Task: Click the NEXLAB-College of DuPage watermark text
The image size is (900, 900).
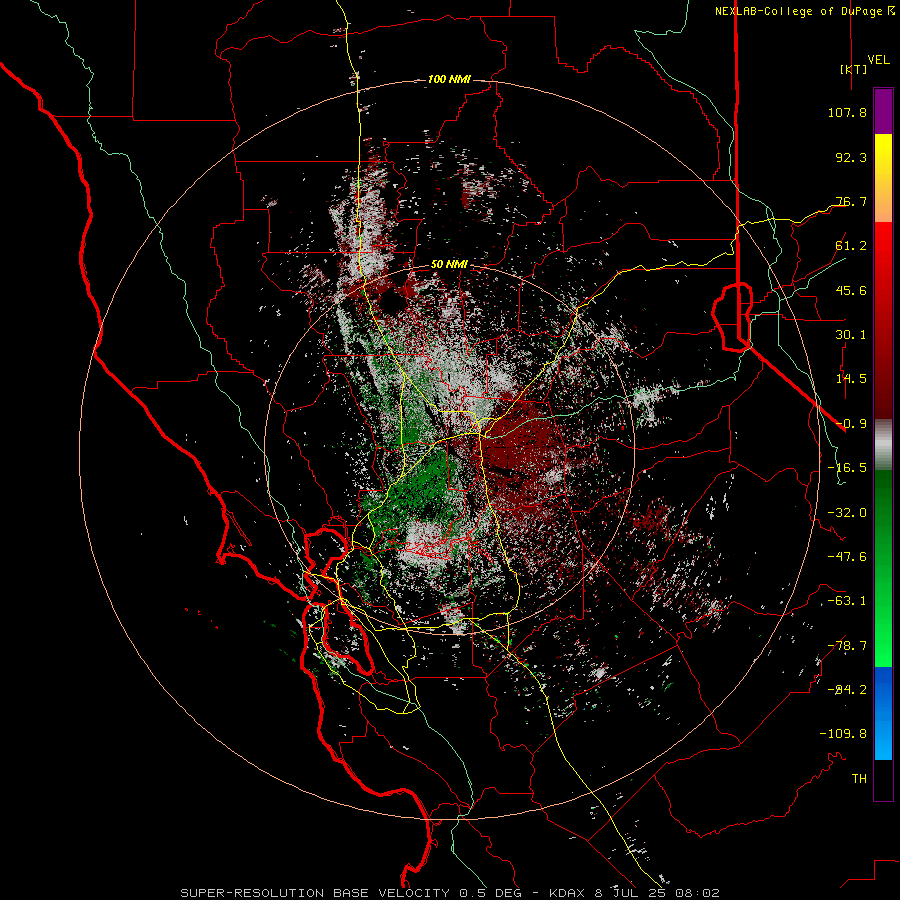Action: pos(804,11)
